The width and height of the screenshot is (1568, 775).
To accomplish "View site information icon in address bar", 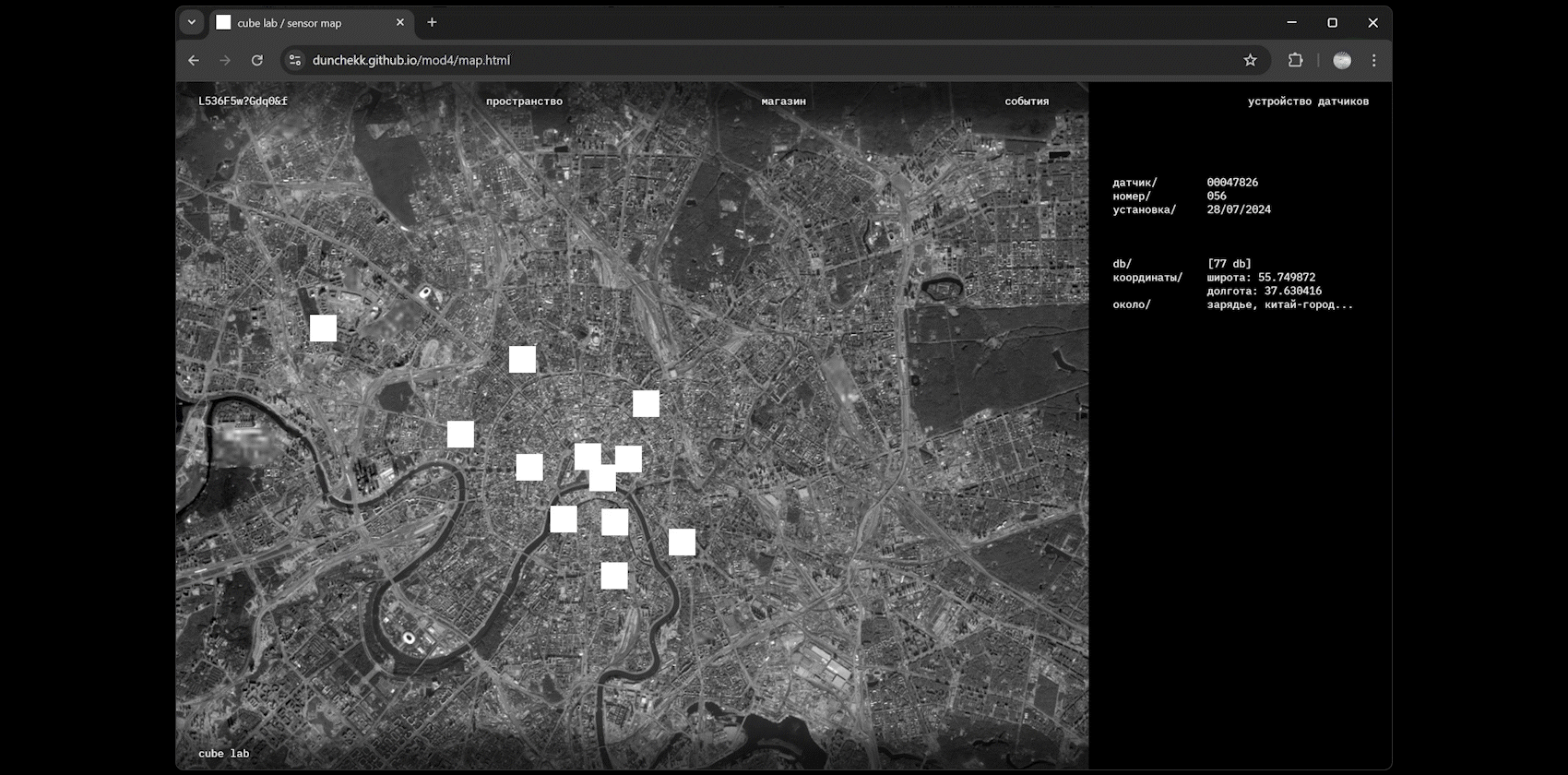I will coord(295,60).
